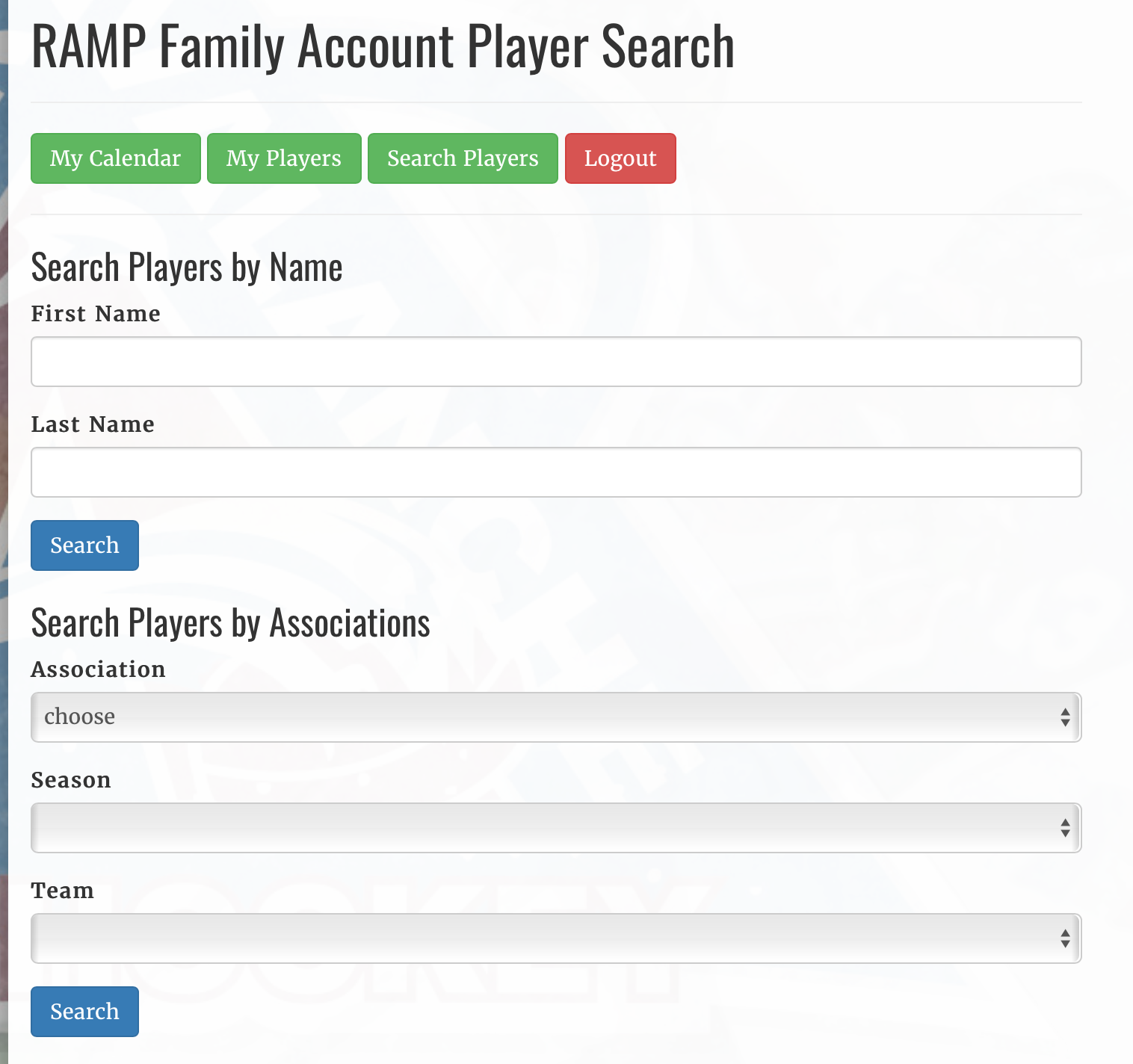Click the Team dropdown's up-down arrow icon
Screen dimensions: 1133x1064
pos(1065,938)
